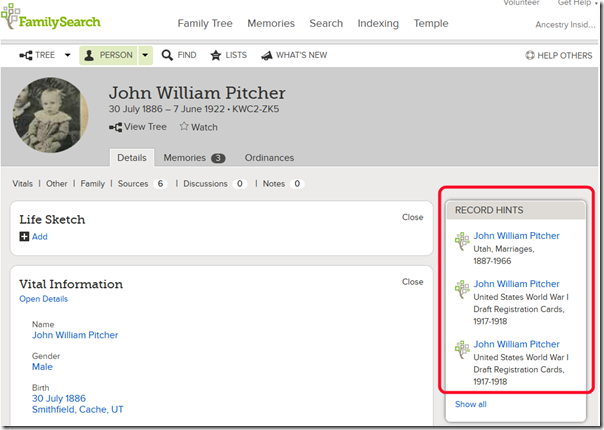Close the Vital Information section
The width and height of the screenshot is (604, 430).
coord(413,282)
